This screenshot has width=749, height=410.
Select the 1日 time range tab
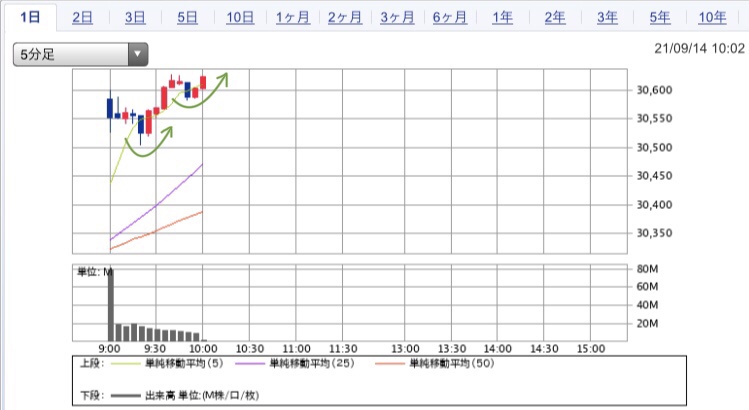point(30,17)
